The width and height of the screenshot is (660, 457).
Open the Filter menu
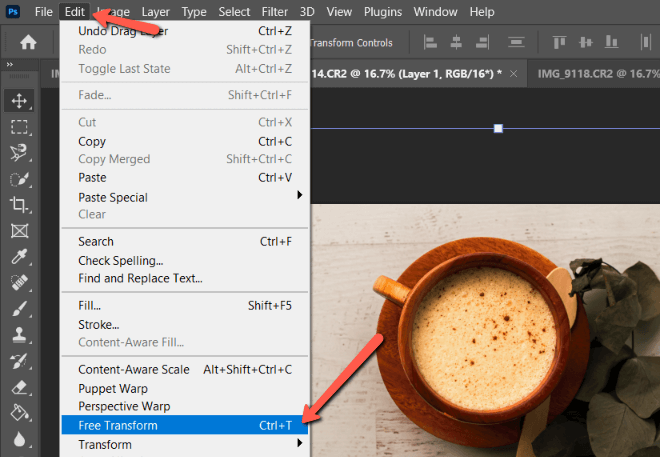point(274,12)
